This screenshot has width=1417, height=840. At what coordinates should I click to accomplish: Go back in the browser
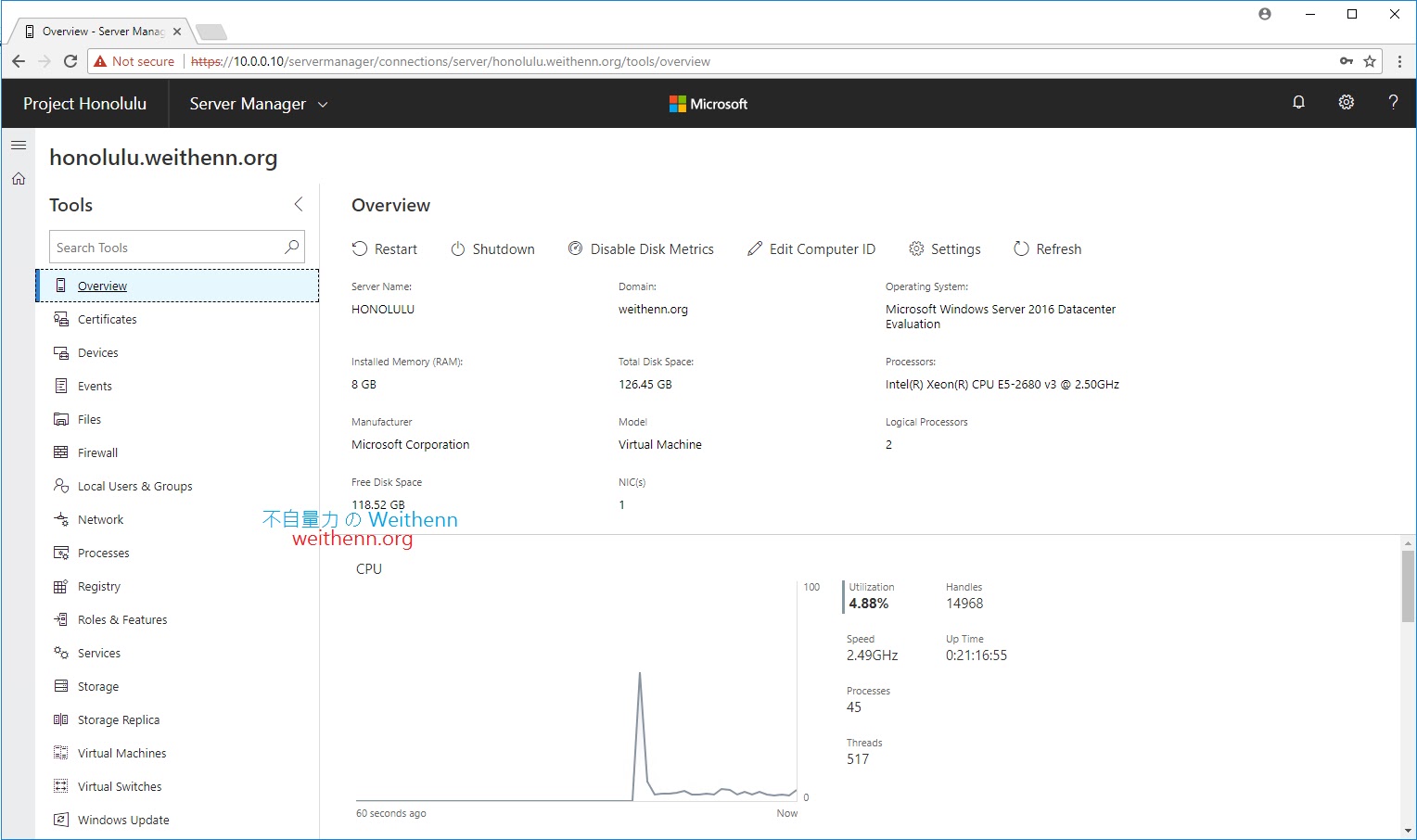click(x=19, y=61)
